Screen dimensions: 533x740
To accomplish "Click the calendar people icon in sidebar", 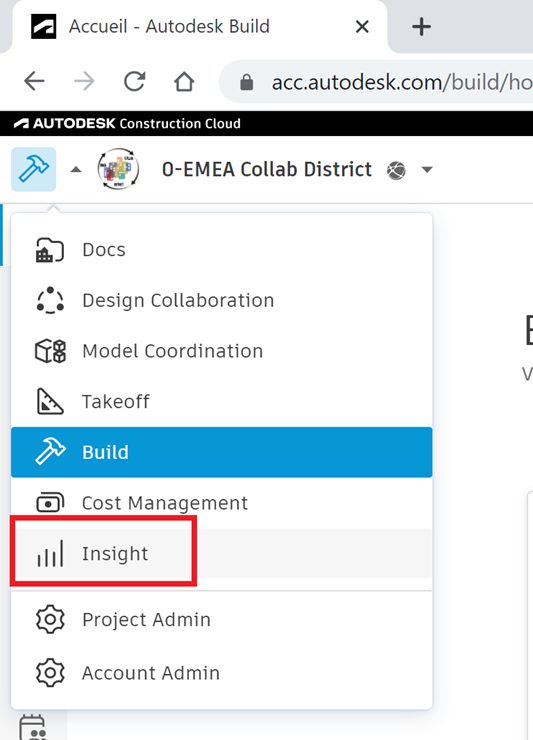I will 33,727.
